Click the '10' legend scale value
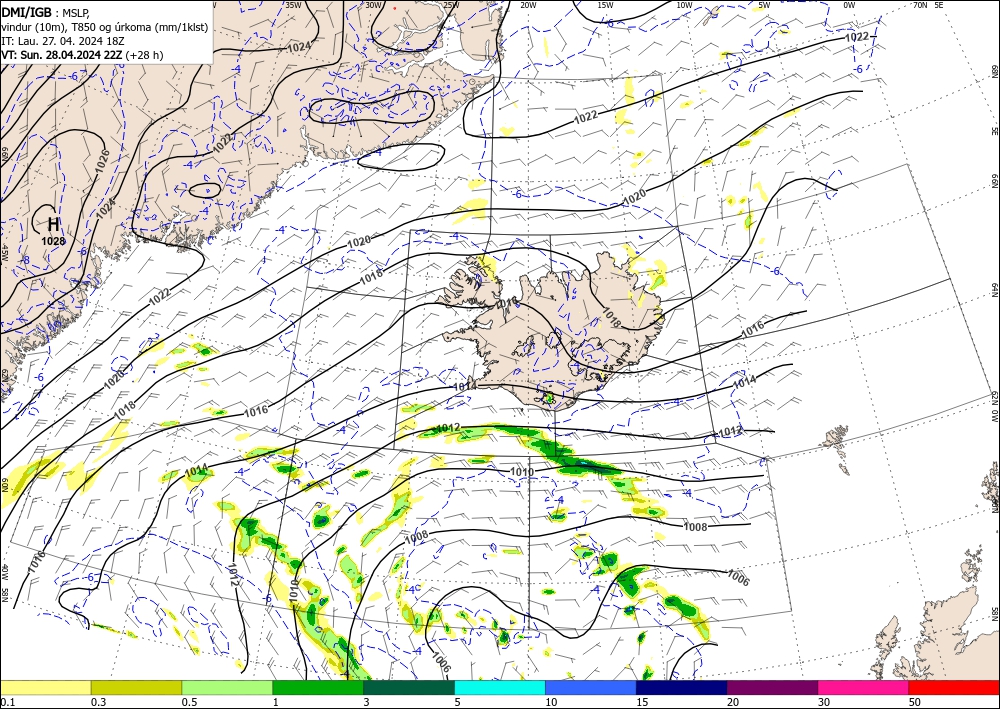Image resolution: width=1000 pixels, height=709 pixels. (x=551, y=702)
